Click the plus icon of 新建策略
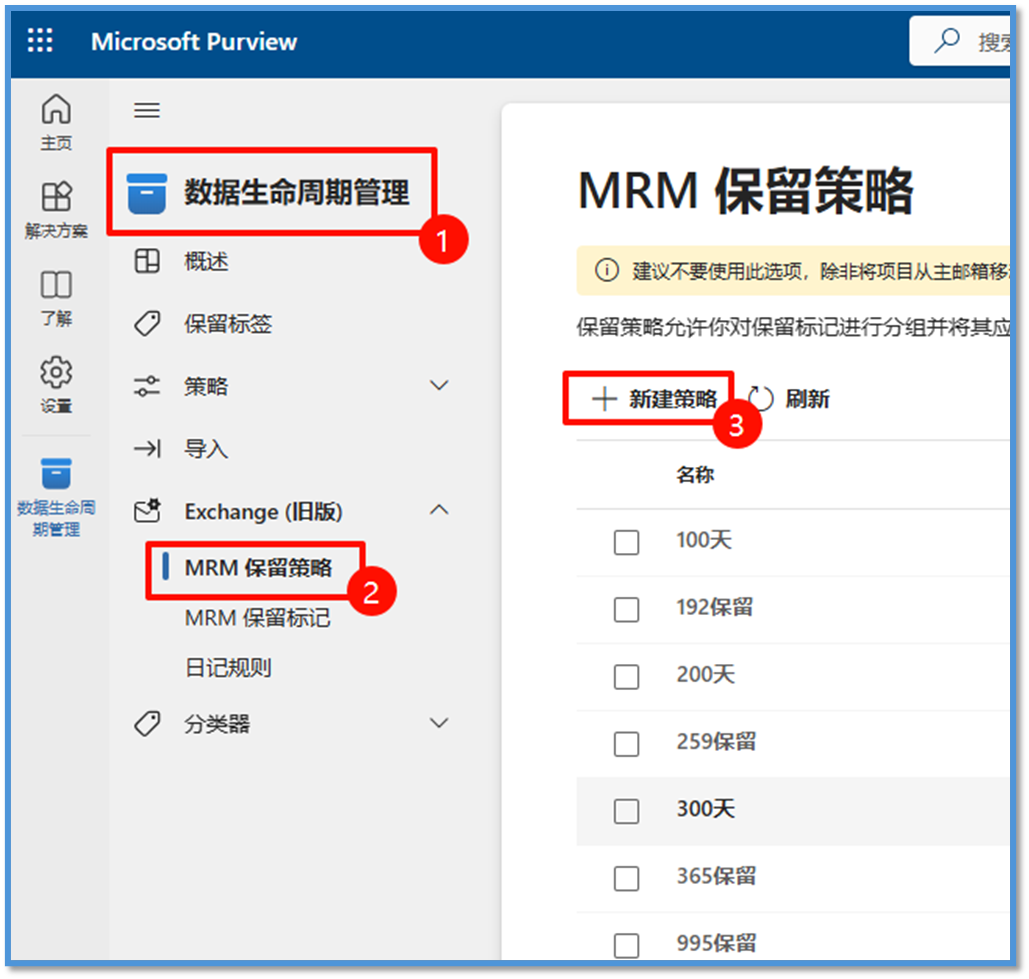This screenshot has width=1029, height=979. (604, 398)
